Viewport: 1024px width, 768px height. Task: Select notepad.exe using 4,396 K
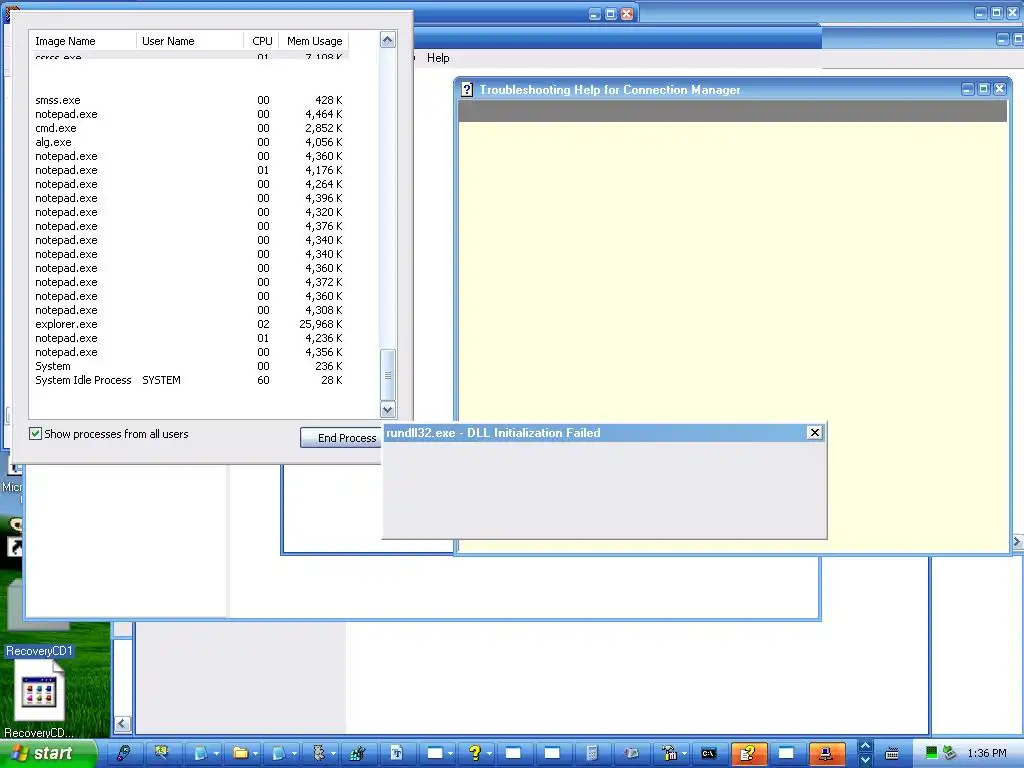point(189,198)
